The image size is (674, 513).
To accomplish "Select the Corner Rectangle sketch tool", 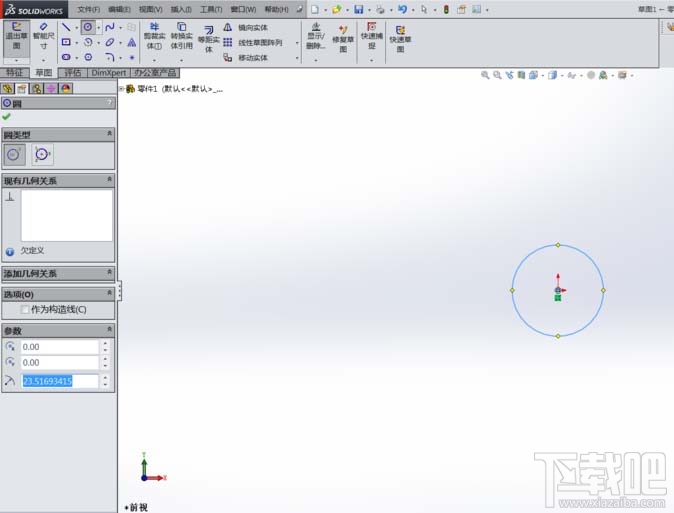I will pos(66,42).
